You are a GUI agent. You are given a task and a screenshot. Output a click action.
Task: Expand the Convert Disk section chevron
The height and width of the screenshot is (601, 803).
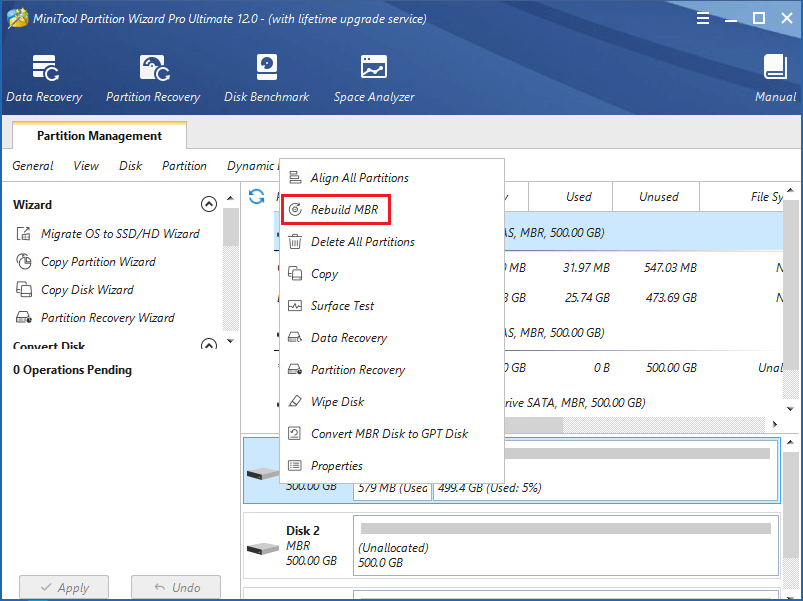click(209, 346)
